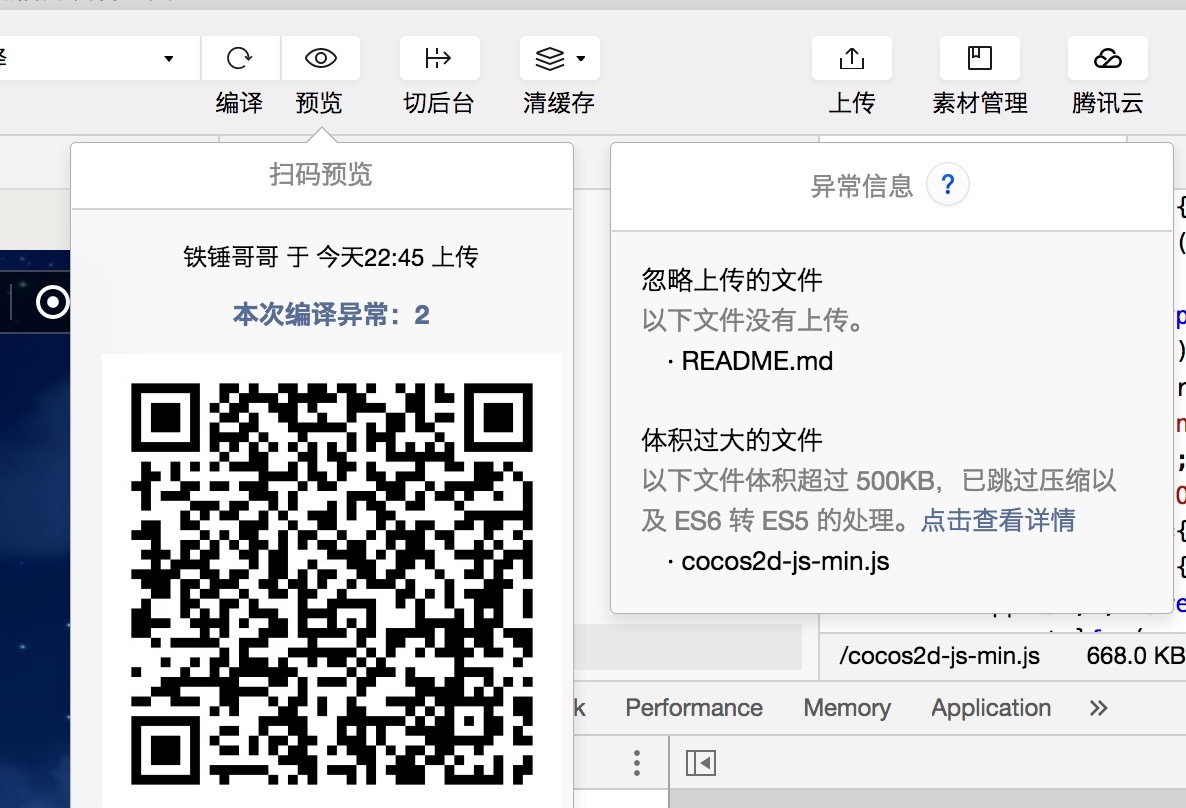Image resolution: width=1186 pixels, height=808 pixels.
Task: Click the upload (上传) icon
Action: [x=852, y=58]
